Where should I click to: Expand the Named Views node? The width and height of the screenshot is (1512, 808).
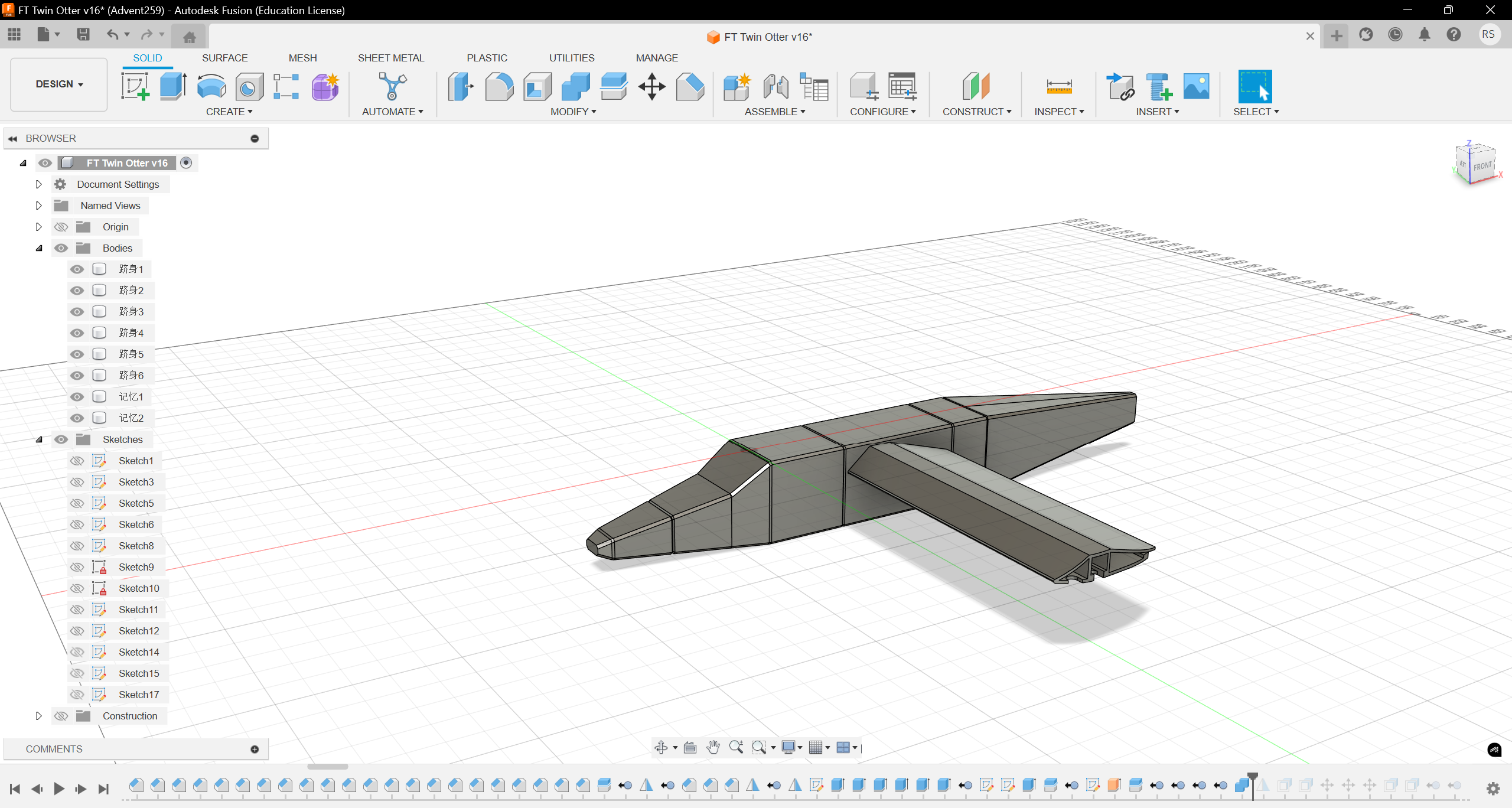click(39, 206)
